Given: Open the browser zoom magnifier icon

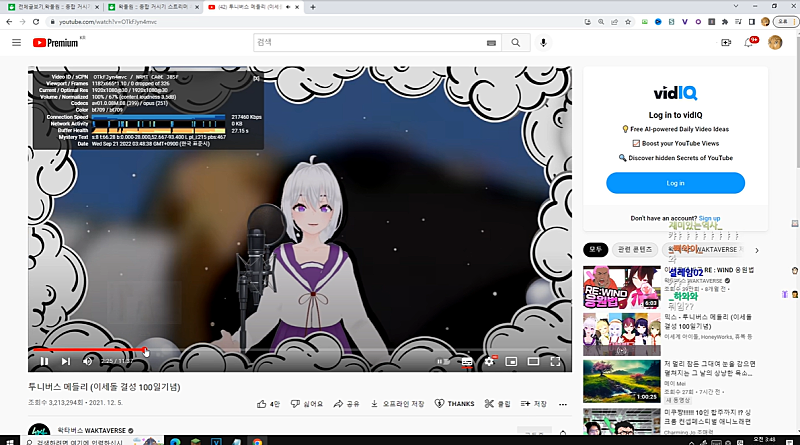Looking at the screenshot, I should [601, 22].
